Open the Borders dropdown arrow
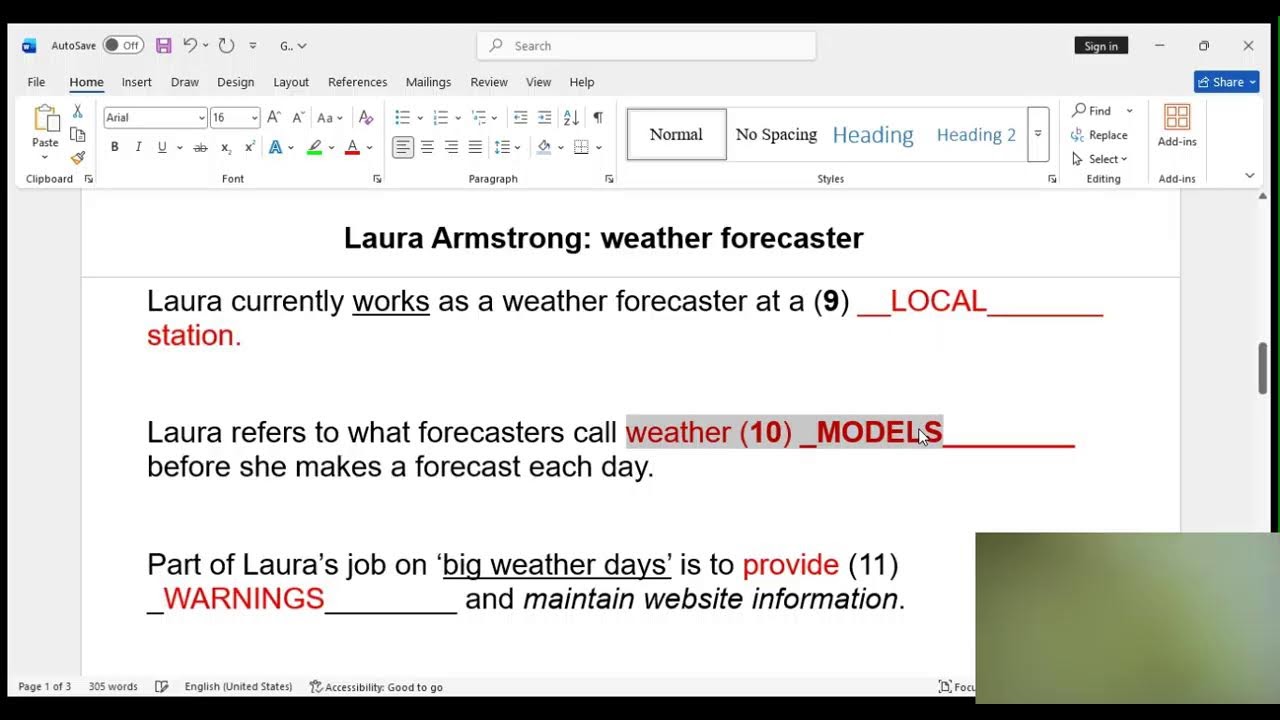 598,147
